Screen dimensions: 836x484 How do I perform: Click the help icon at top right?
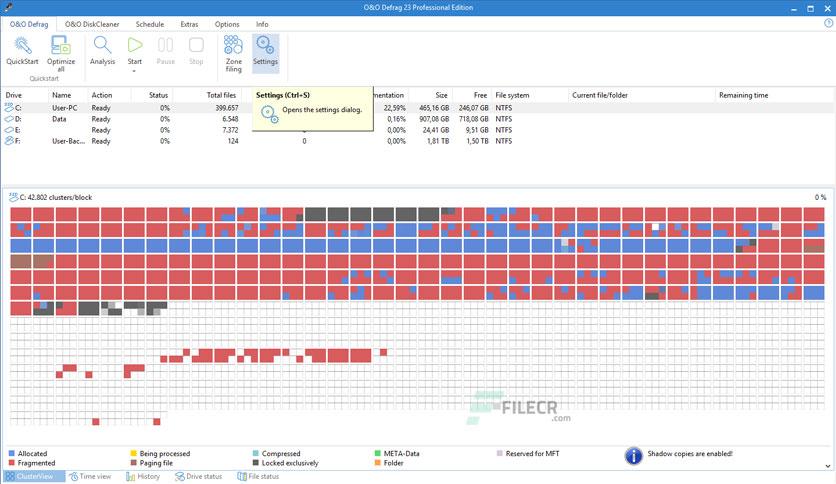[829, 23]
